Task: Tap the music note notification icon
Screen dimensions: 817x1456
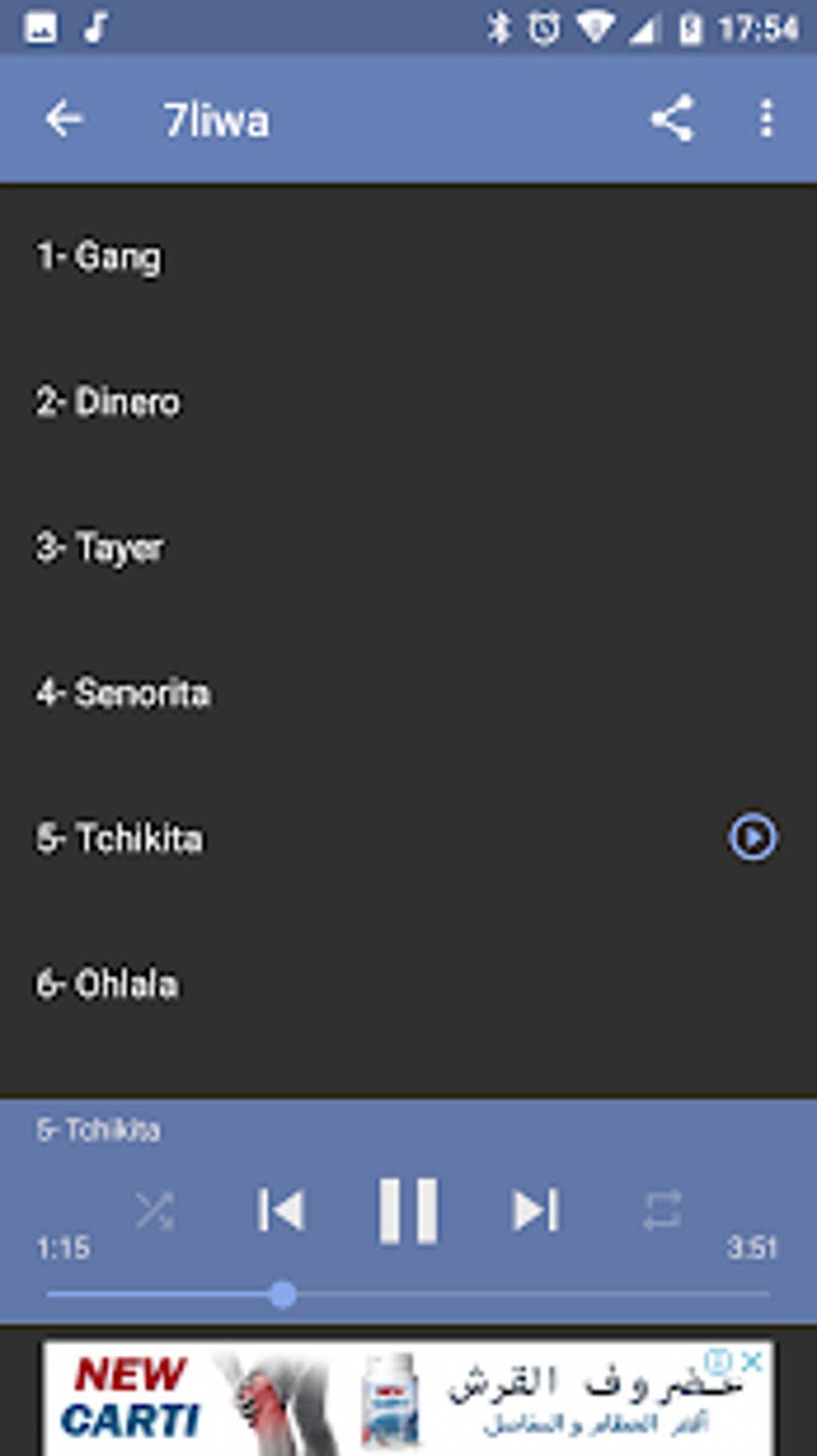Action: pos(96,29)
